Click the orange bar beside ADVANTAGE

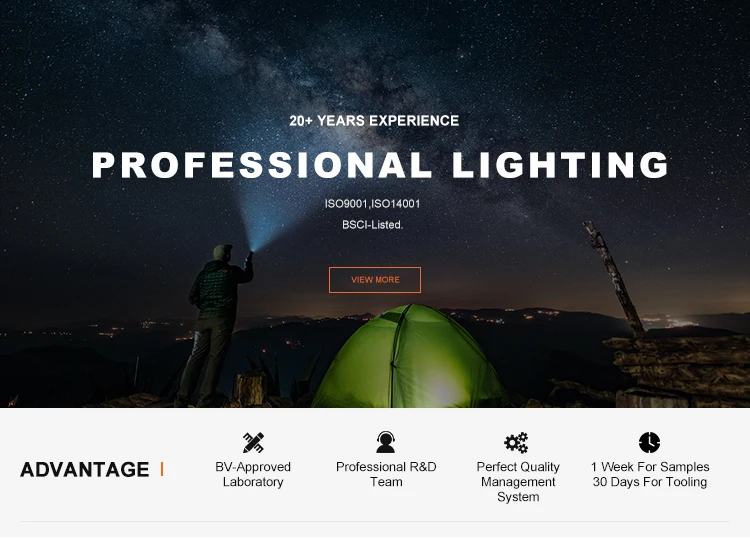coord(162,469)
